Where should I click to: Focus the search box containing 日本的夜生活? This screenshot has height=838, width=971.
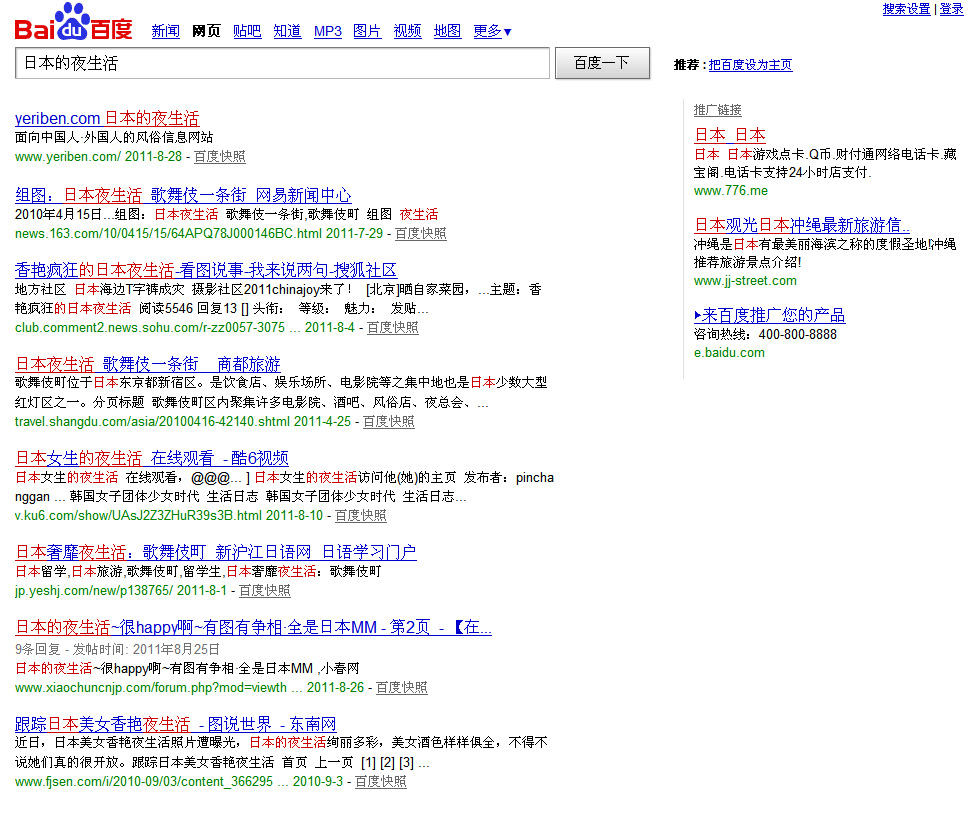coord(282,63)
